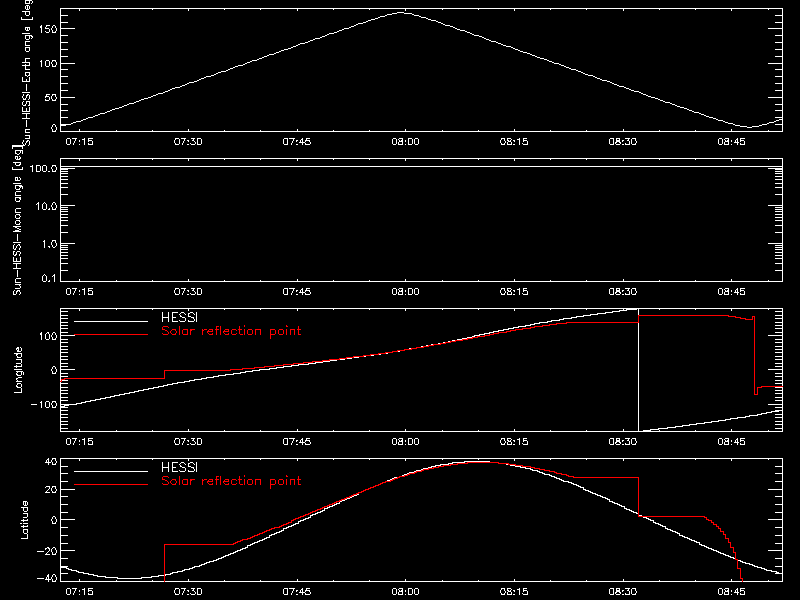
Task: Click 07:30 label under Earth angle plot
Action: tap(188, 141)
